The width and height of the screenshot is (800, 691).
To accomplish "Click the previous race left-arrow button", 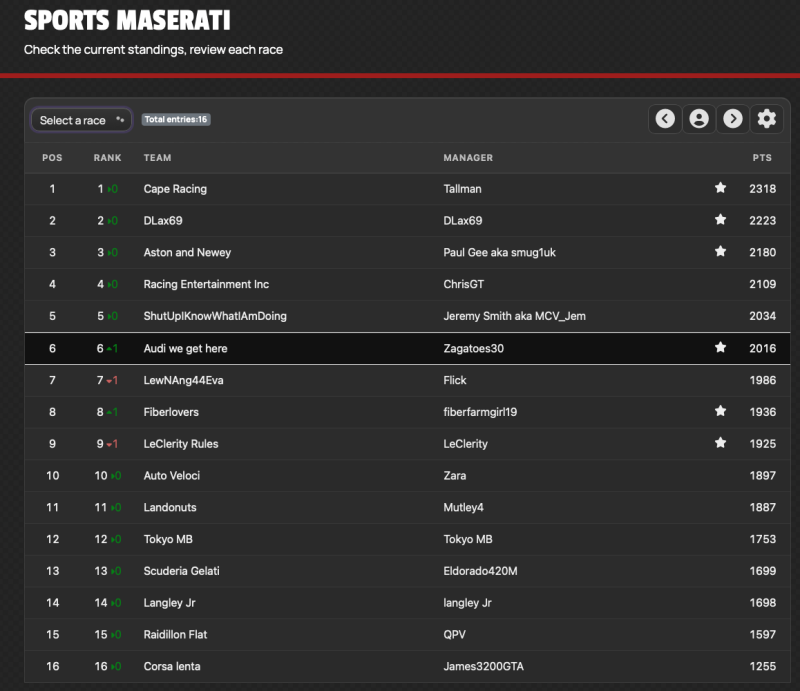I will [x=665, y=119].
